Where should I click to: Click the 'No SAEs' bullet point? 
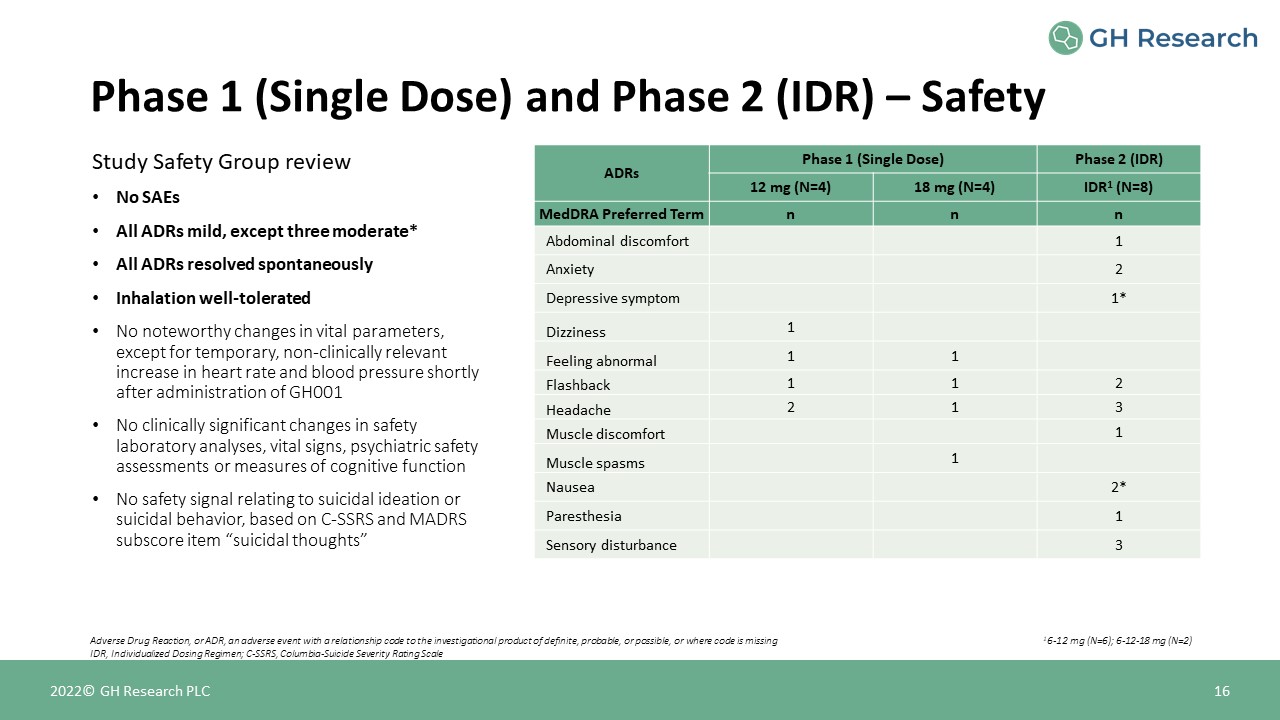coord(148,198)
